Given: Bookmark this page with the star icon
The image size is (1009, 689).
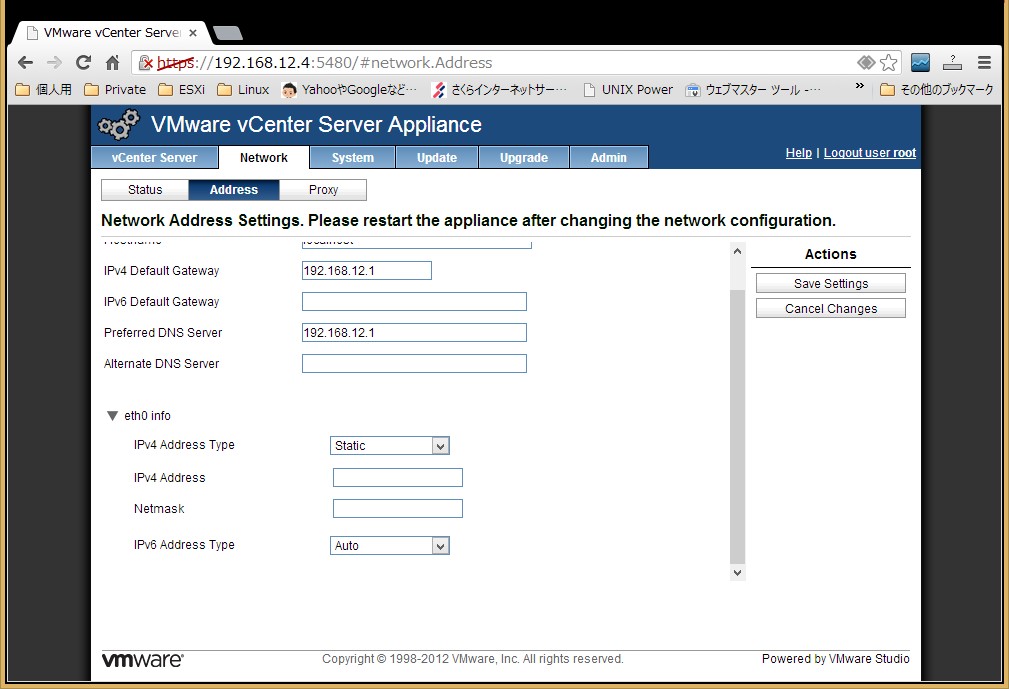Looking at the screenshot, I should pyautogui.click(x=888, y=62).
